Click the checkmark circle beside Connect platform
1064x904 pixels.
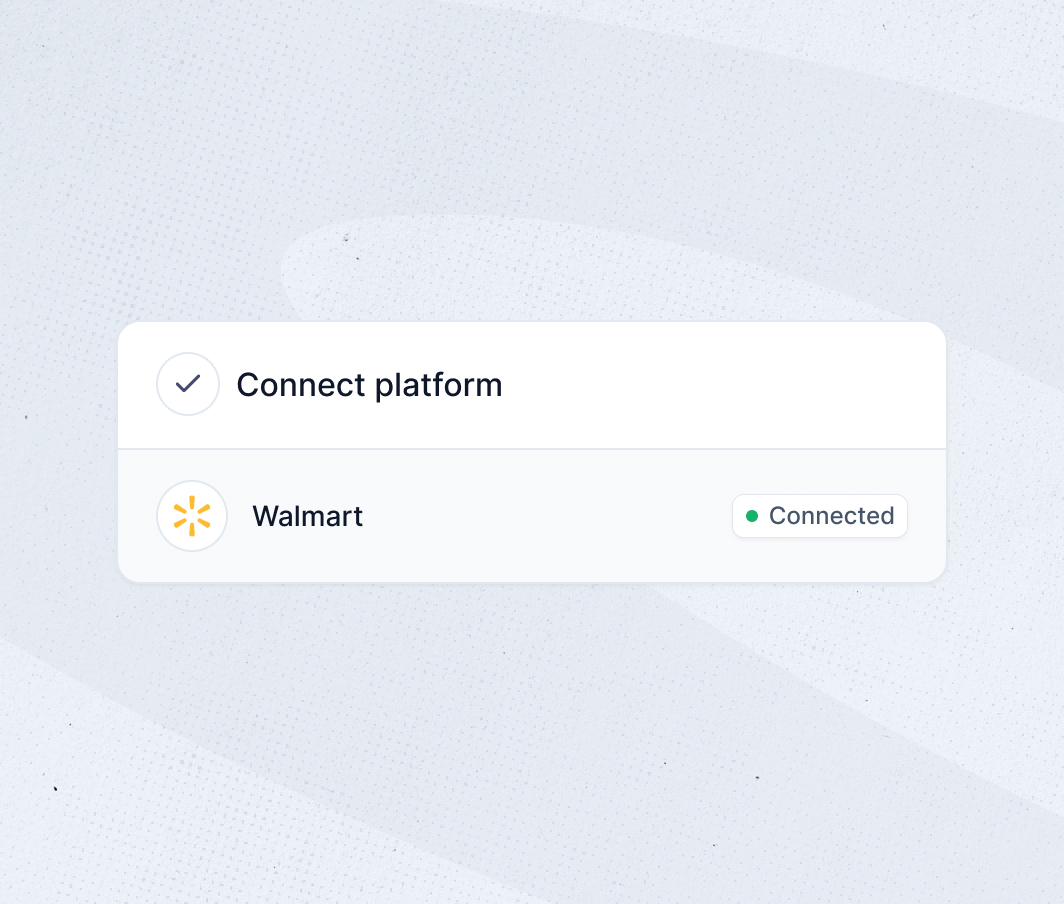tap(188, 384)
